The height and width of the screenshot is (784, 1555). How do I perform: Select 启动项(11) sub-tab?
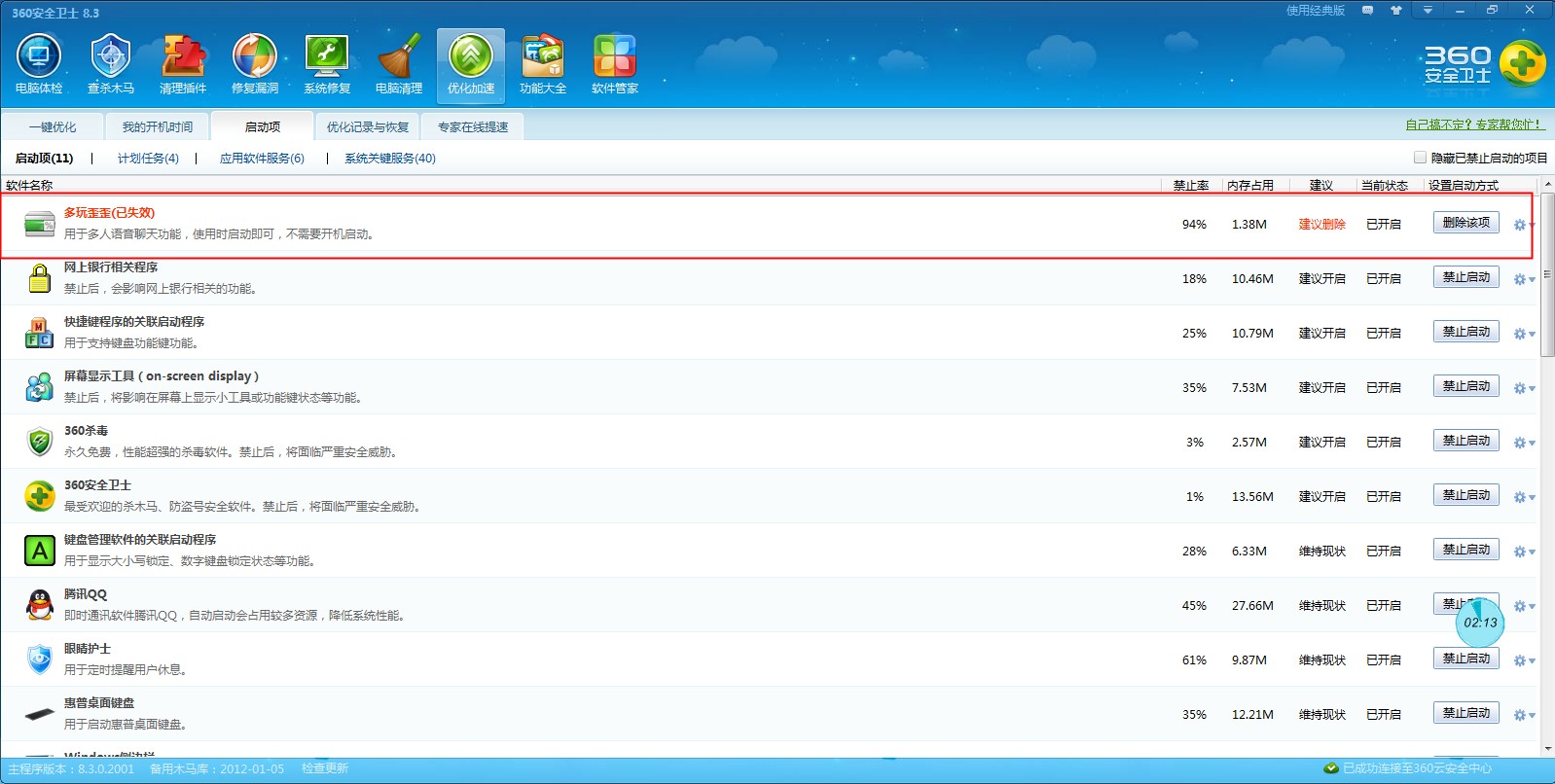(x=44, y=158)
